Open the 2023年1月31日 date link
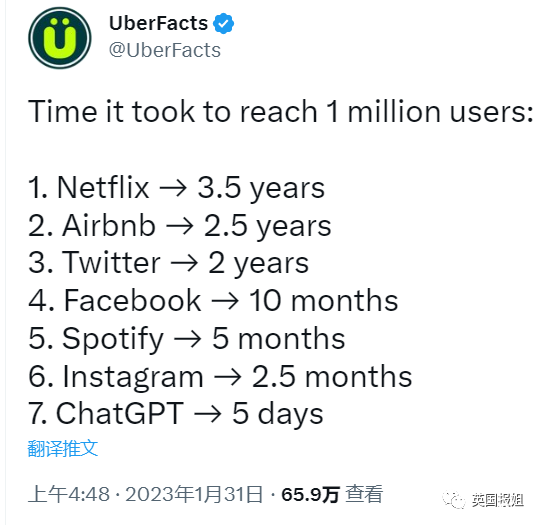Screen dimensions: 541x525 pos(194,494)
